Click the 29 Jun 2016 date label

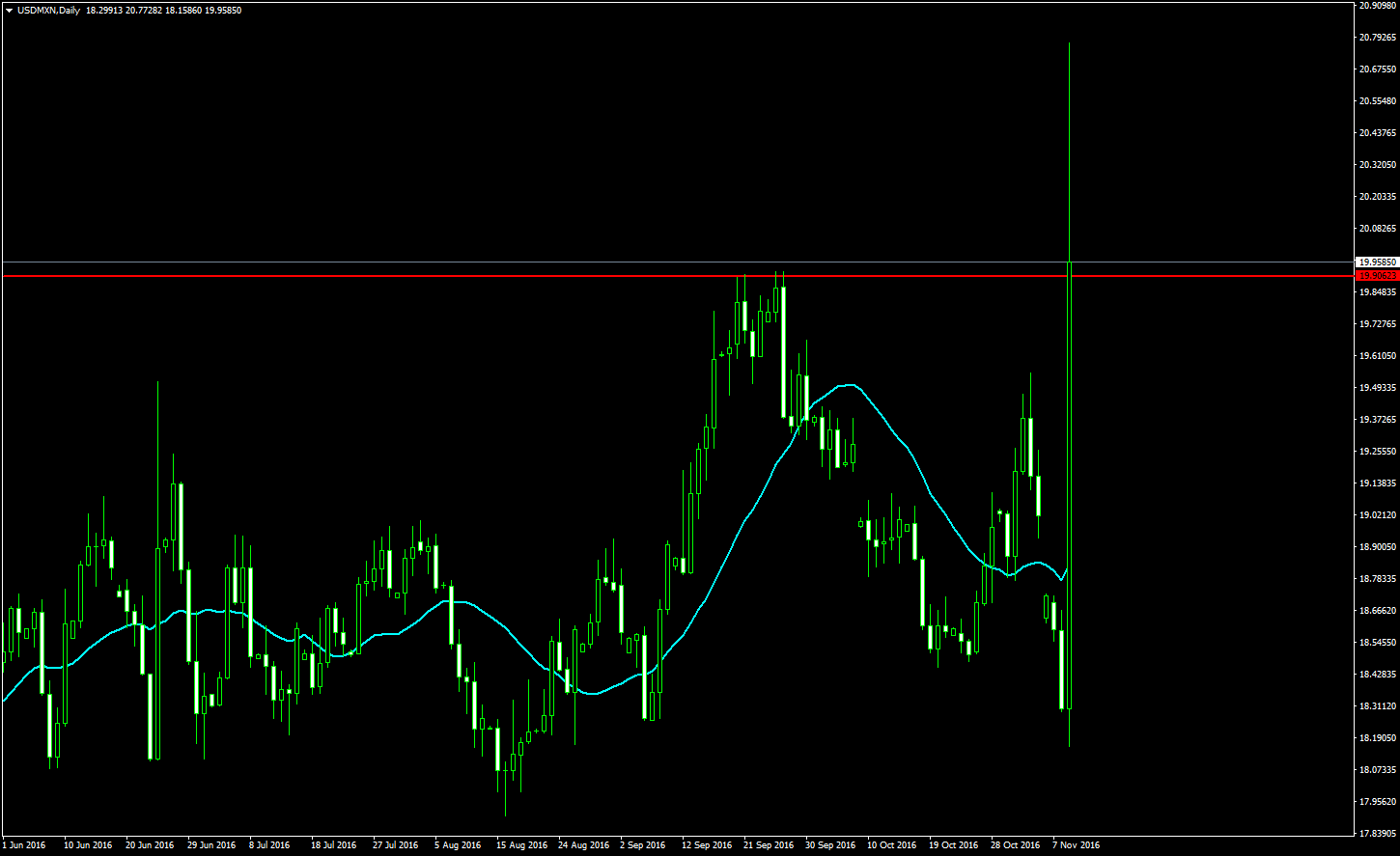point(211,845)
